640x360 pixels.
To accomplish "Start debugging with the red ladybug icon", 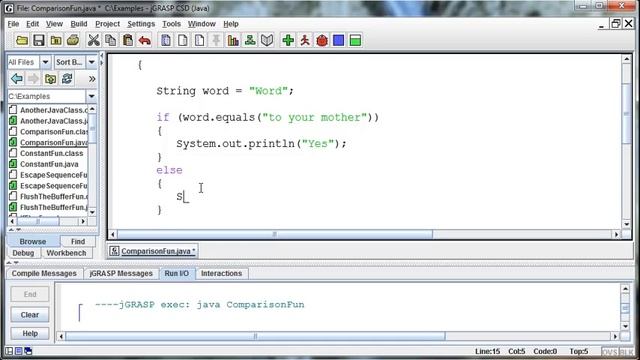I will 322,40.
